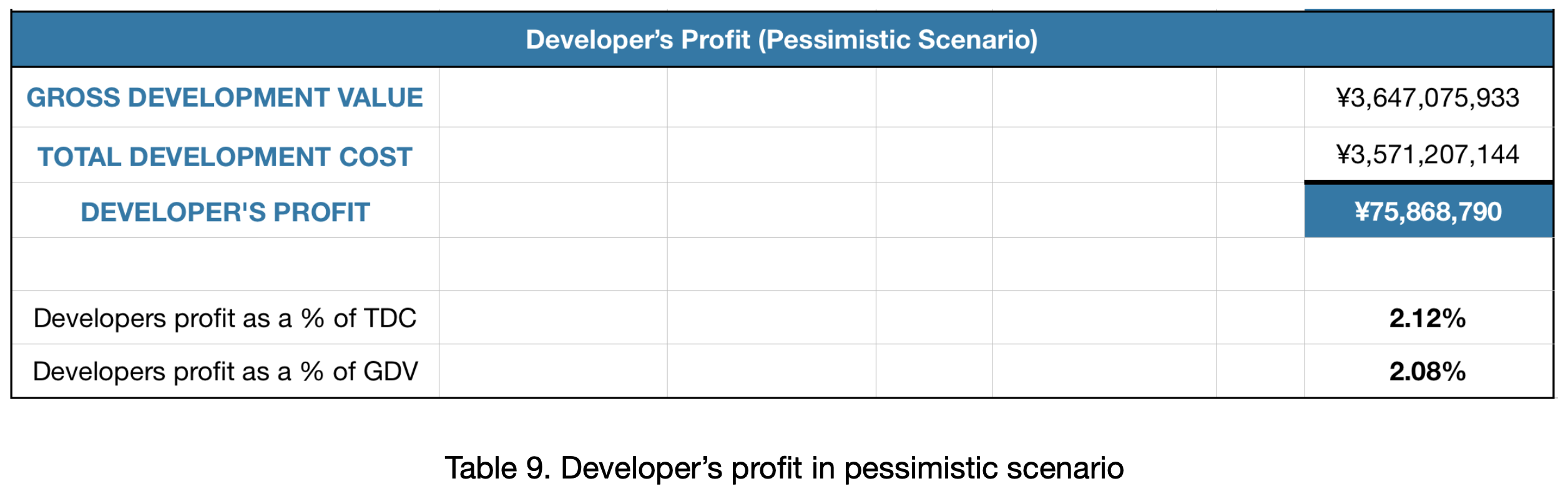Select the TOTAL DEVELOPMENT COST row label
Viewport: 1568px width, 501px height.
(x=225, y=156)
